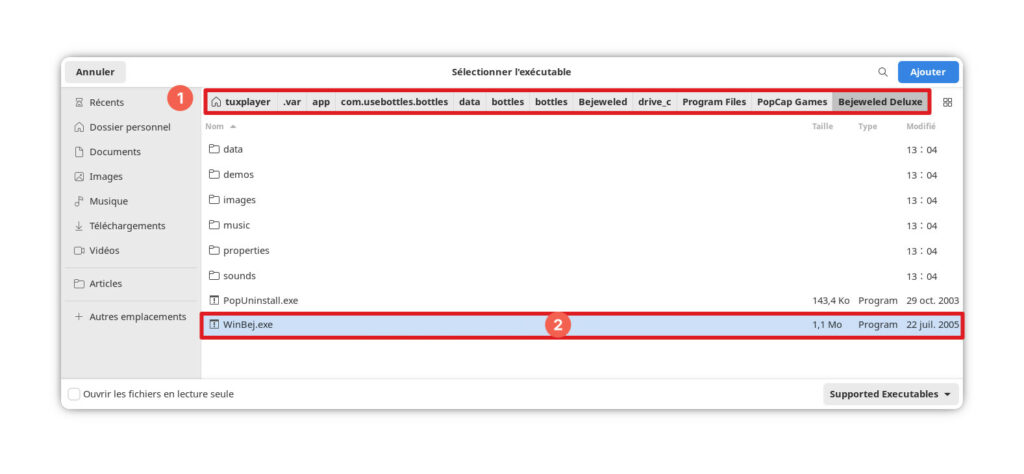This screenshot has height=474, width=1024.
Task: Navigate to PopCap Games breadcrumb
Action: (x=792, y=102)
